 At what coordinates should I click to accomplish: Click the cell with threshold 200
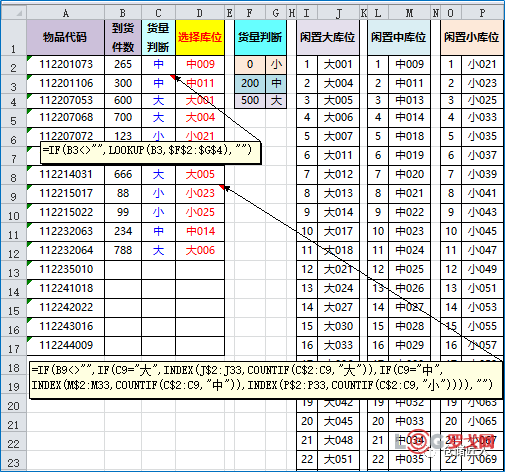(x=250, y=83)
